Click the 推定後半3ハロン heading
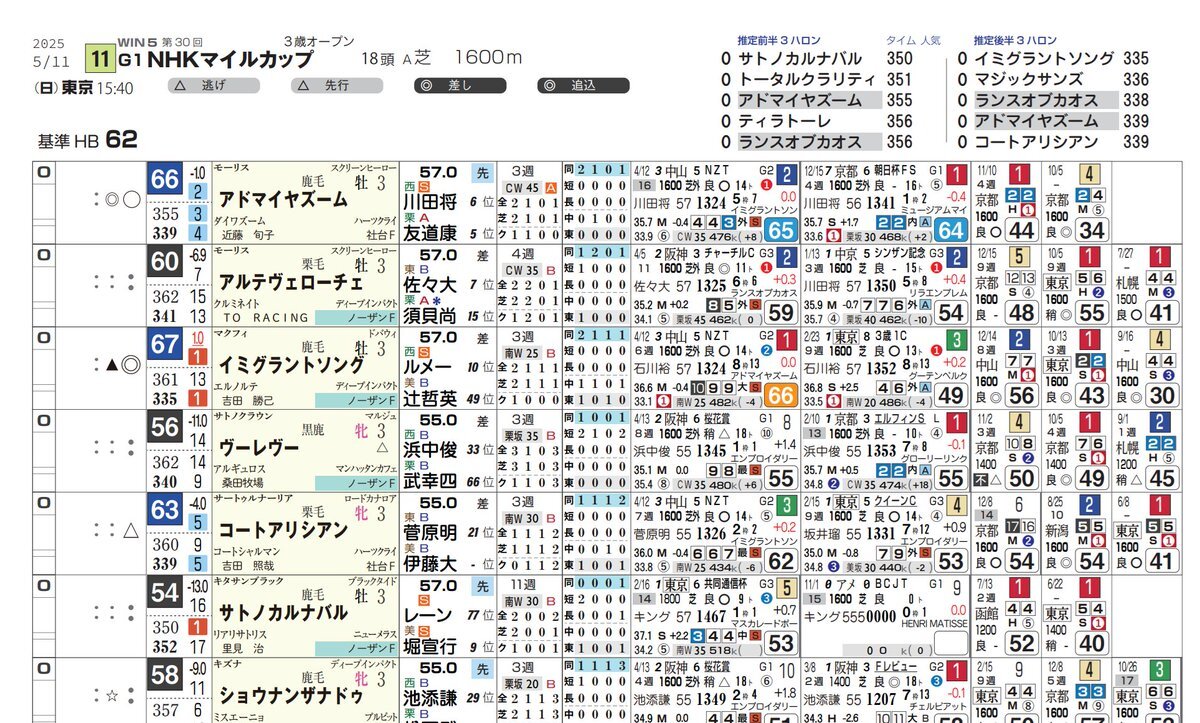The image size is (1200, 723). [x=1013, y=41]
